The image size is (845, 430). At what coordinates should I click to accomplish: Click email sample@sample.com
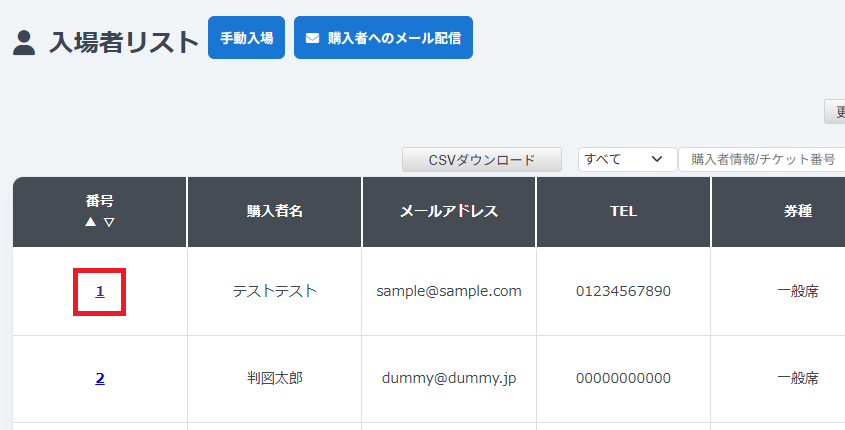coord(449,292)
